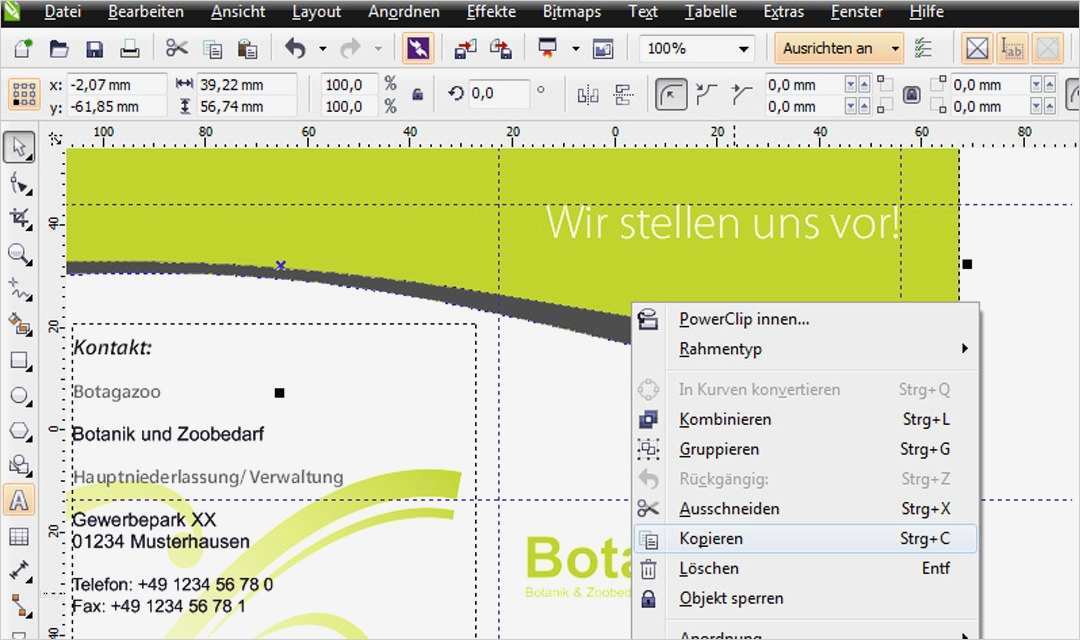Open the Bitmaps menu
Viewport: 1080px width, 640px height.
tap(571, 11)
